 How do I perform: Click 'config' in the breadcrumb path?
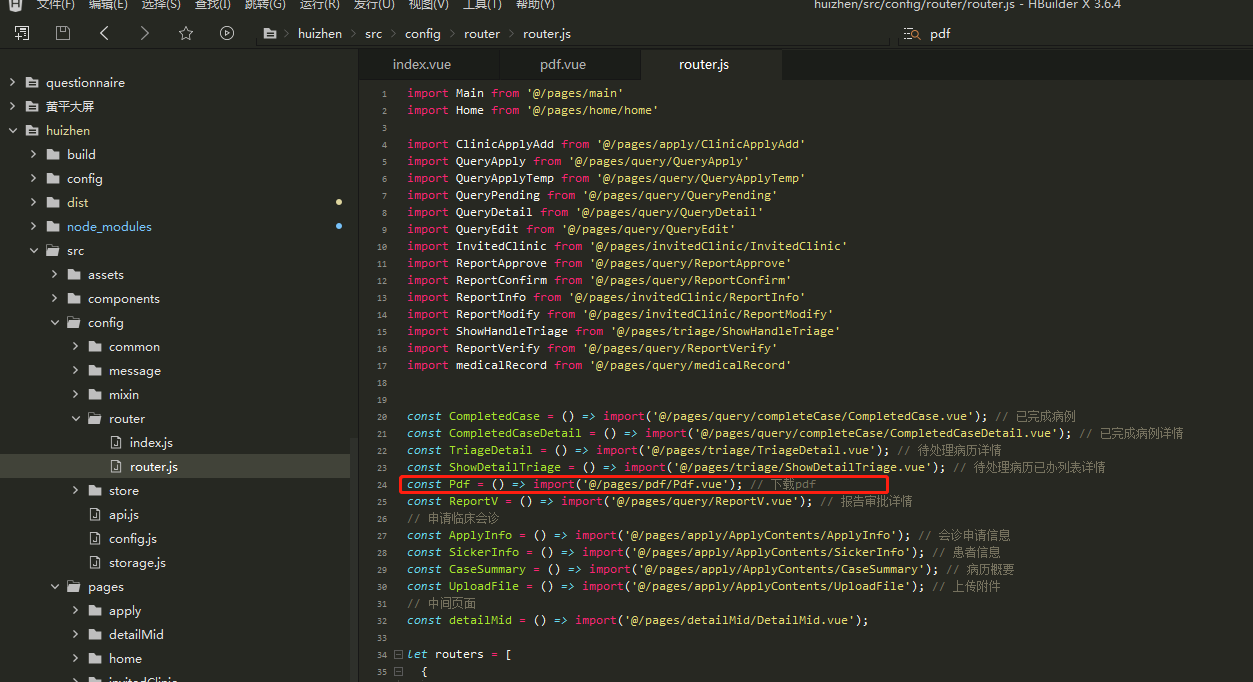[x=422, y=34]
